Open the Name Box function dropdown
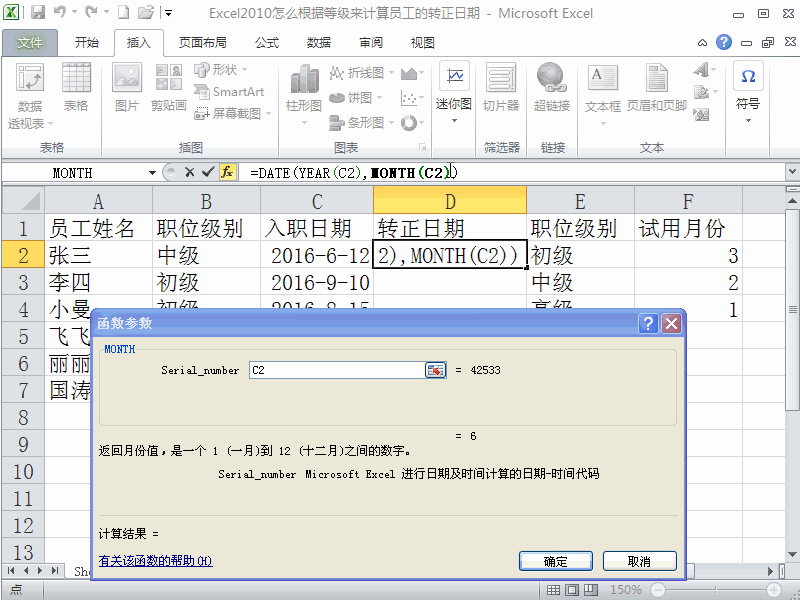This screenshot has width=800, height=600. (152, 173)
